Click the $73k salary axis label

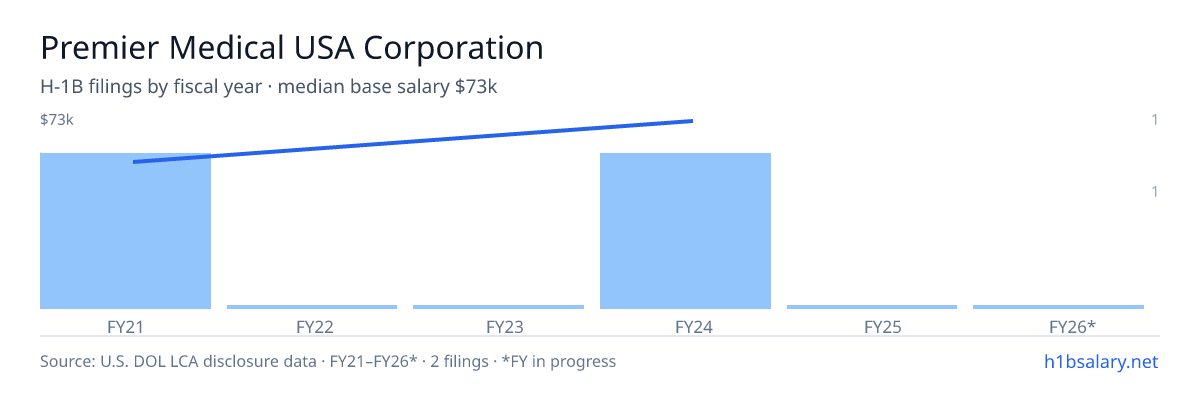point(57,120)
